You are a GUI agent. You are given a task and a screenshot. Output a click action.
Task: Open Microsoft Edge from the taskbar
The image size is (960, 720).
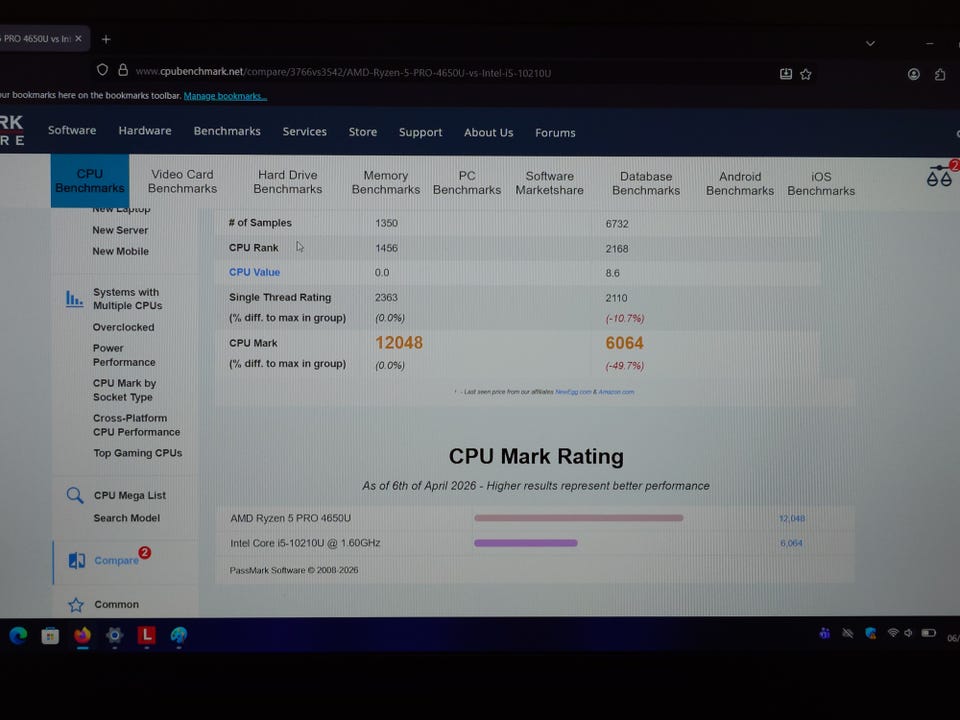tap(18, 636)
